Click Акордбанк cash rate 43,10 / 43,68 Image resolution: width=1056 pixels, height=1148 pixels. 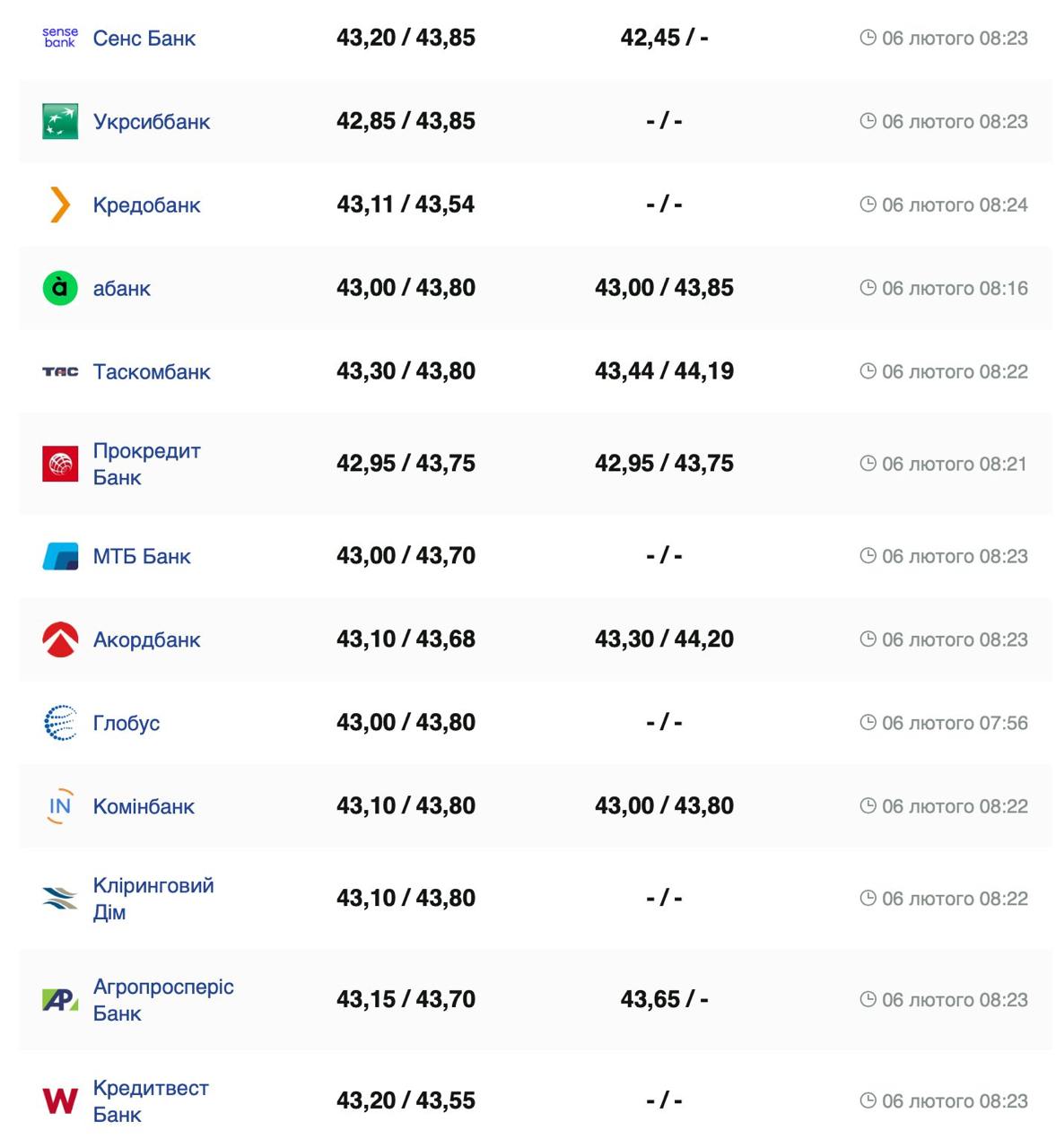[406, 639]
